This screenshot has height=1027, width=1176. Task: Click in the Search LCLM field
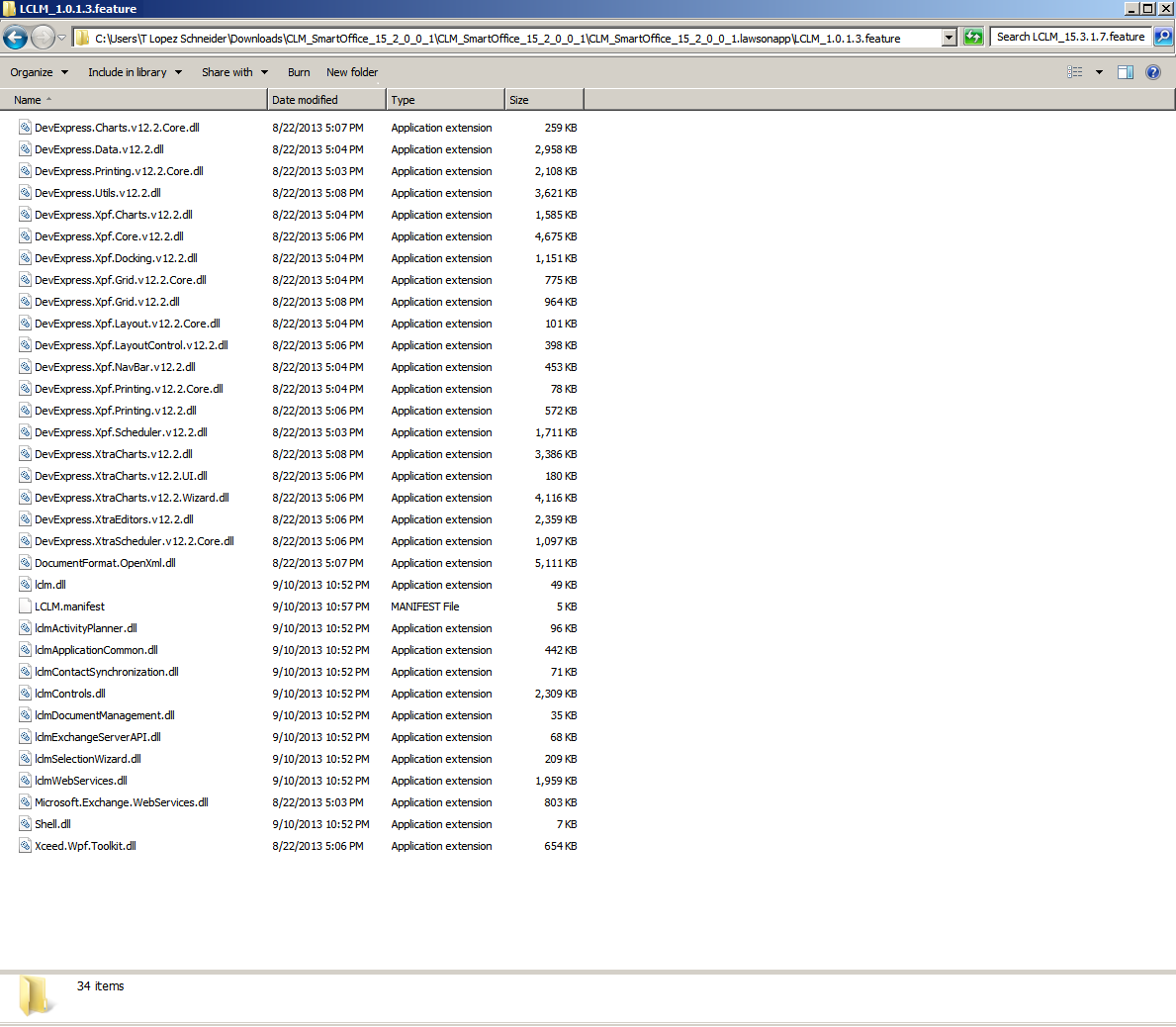[x=1070, y=37]
